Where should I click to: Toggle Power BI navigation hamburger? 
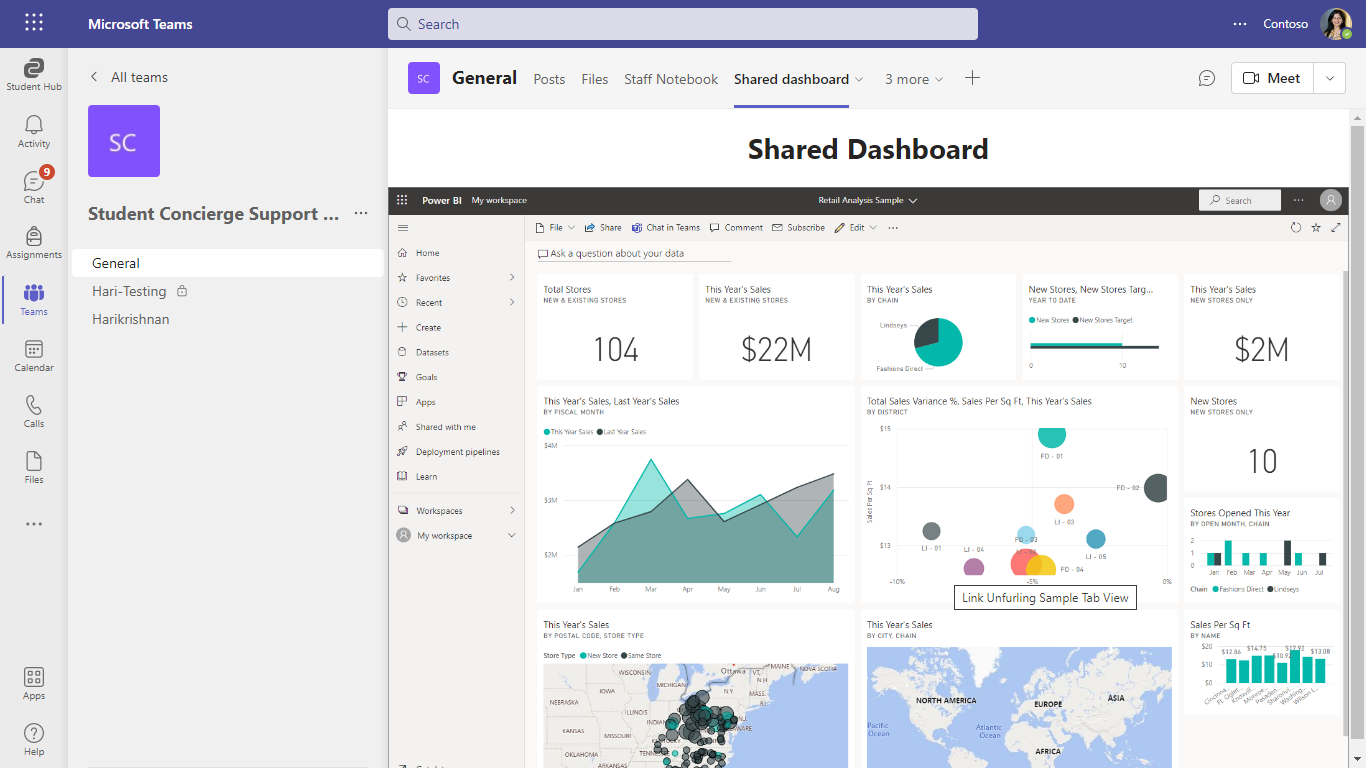403,228
